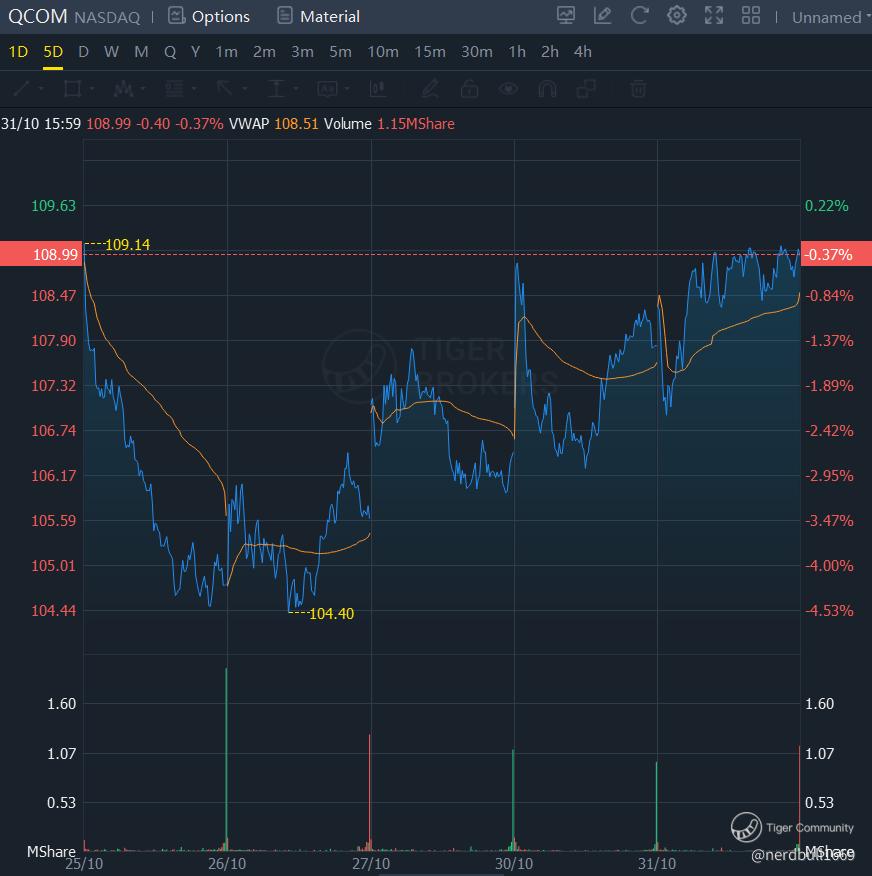Viewport: 872px width, 876px height.
Task: Select the 2h interval
Action: point(550,52)
